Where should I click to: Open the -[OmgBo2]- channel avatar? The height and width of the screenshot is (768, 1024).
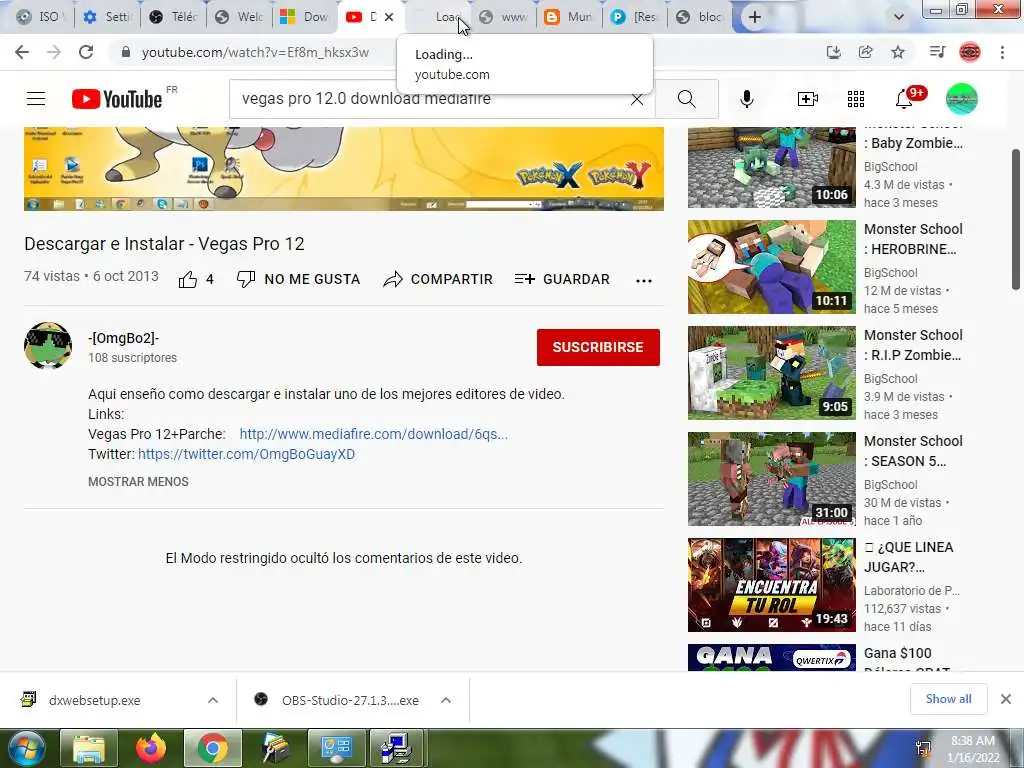pos(48,345)
